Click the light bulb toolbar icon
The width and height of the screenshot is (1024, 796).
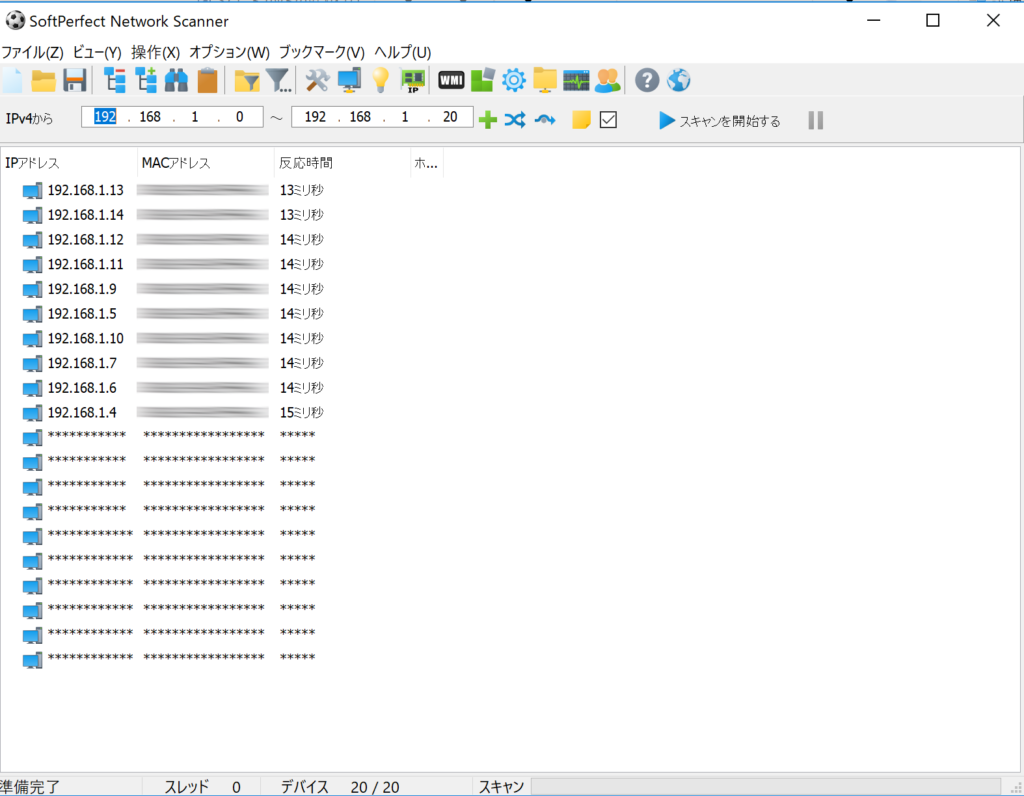click(x=380, y=81)
